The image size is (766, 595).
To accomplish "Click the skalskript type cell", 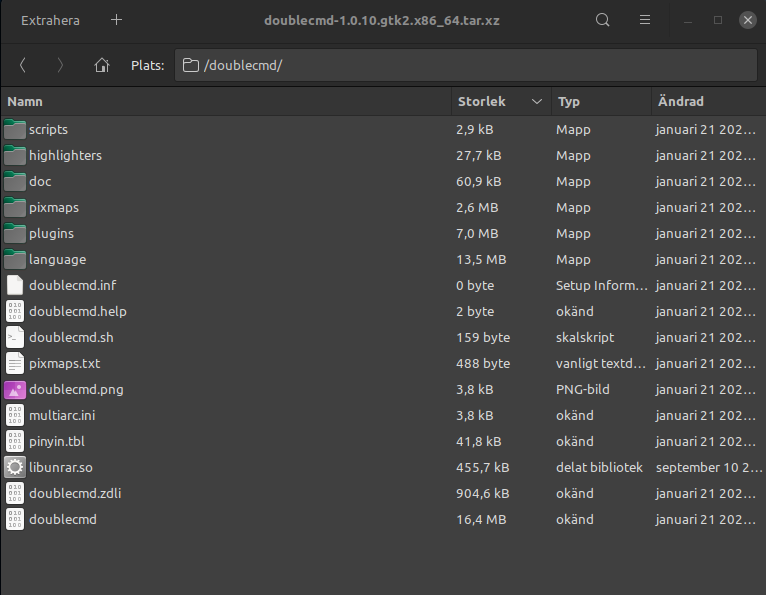I will [585, 338].
